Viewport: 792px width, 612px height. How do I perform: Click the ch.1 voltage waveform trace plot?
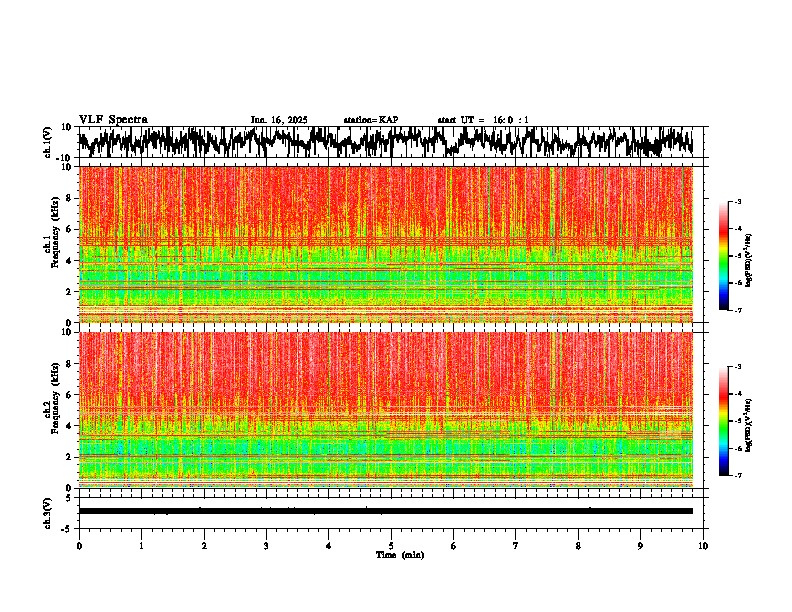click(x=386, y=142)
